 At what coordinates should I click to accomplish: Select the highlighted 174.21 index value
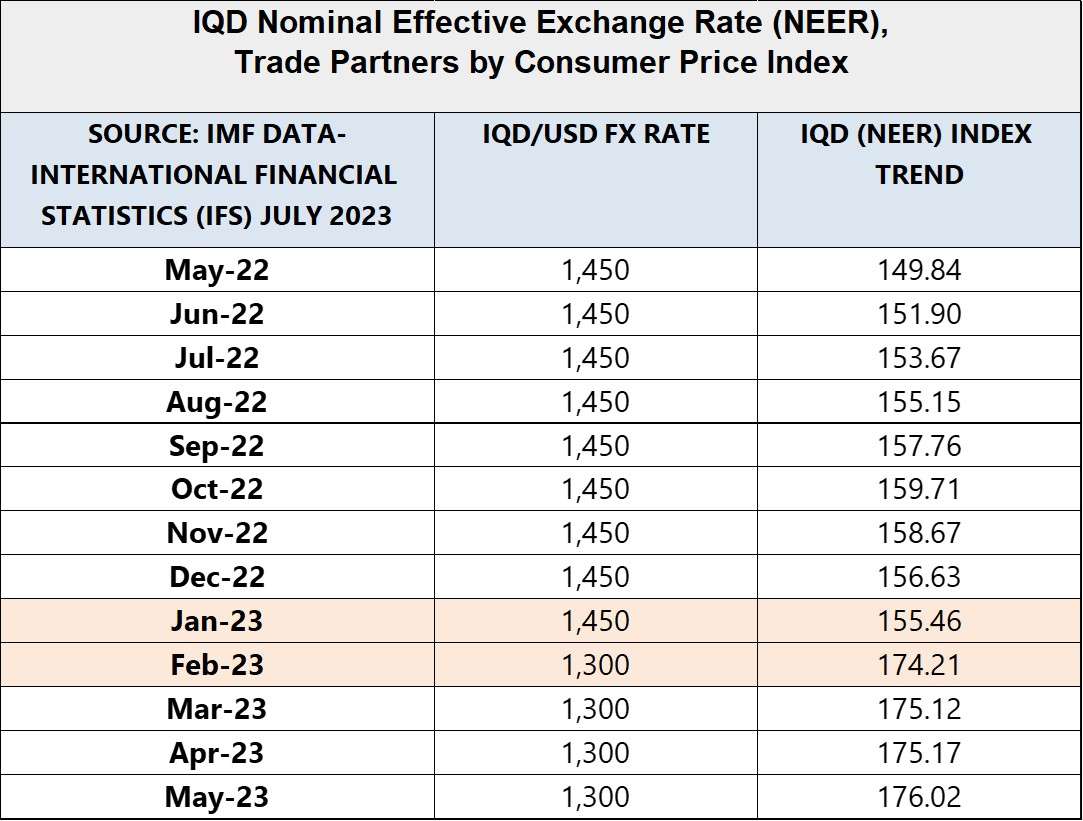pos(917,665)
